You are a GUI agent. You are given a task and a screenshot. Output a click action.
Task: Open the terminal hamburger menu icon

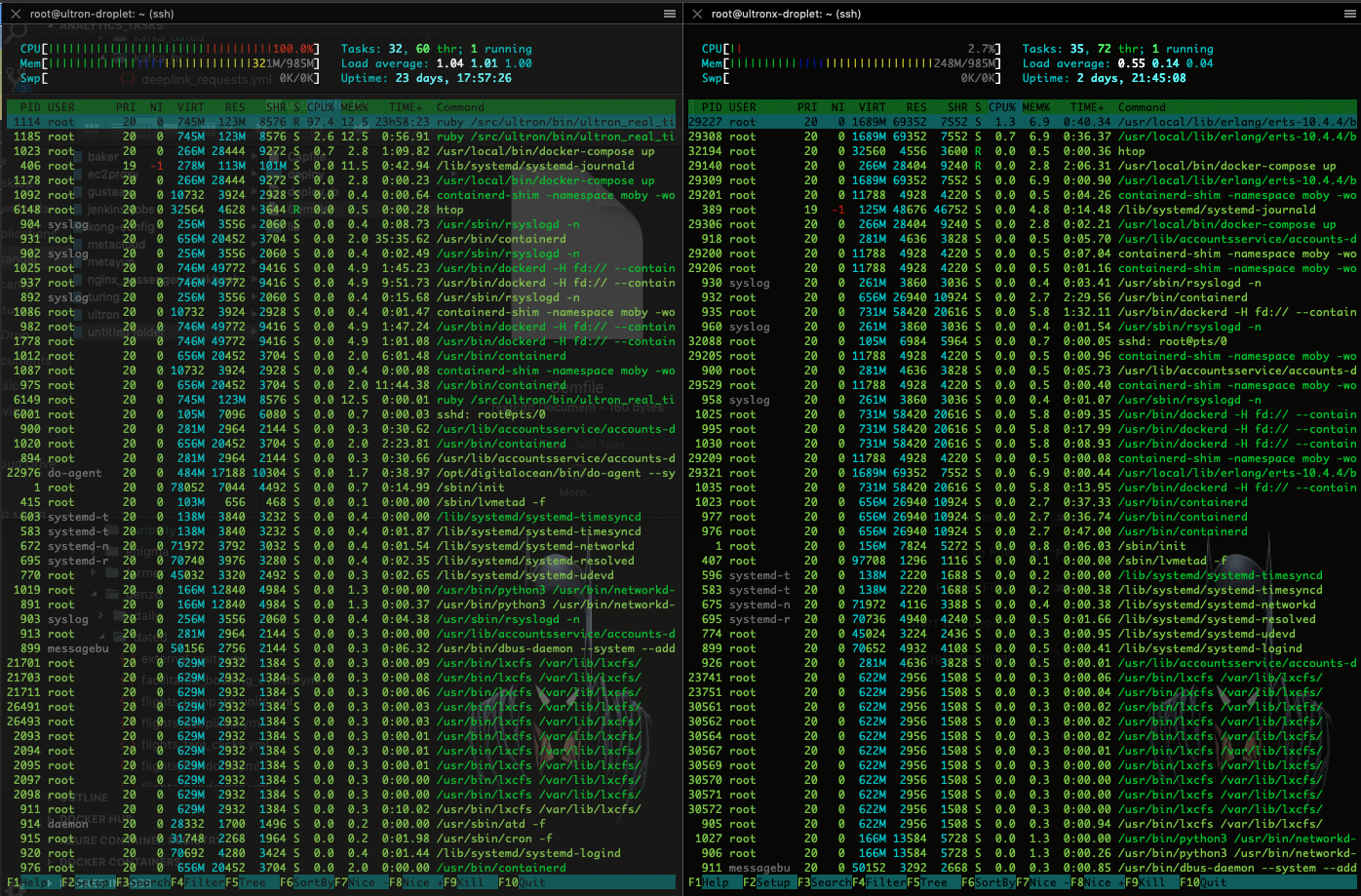[670, 14]
